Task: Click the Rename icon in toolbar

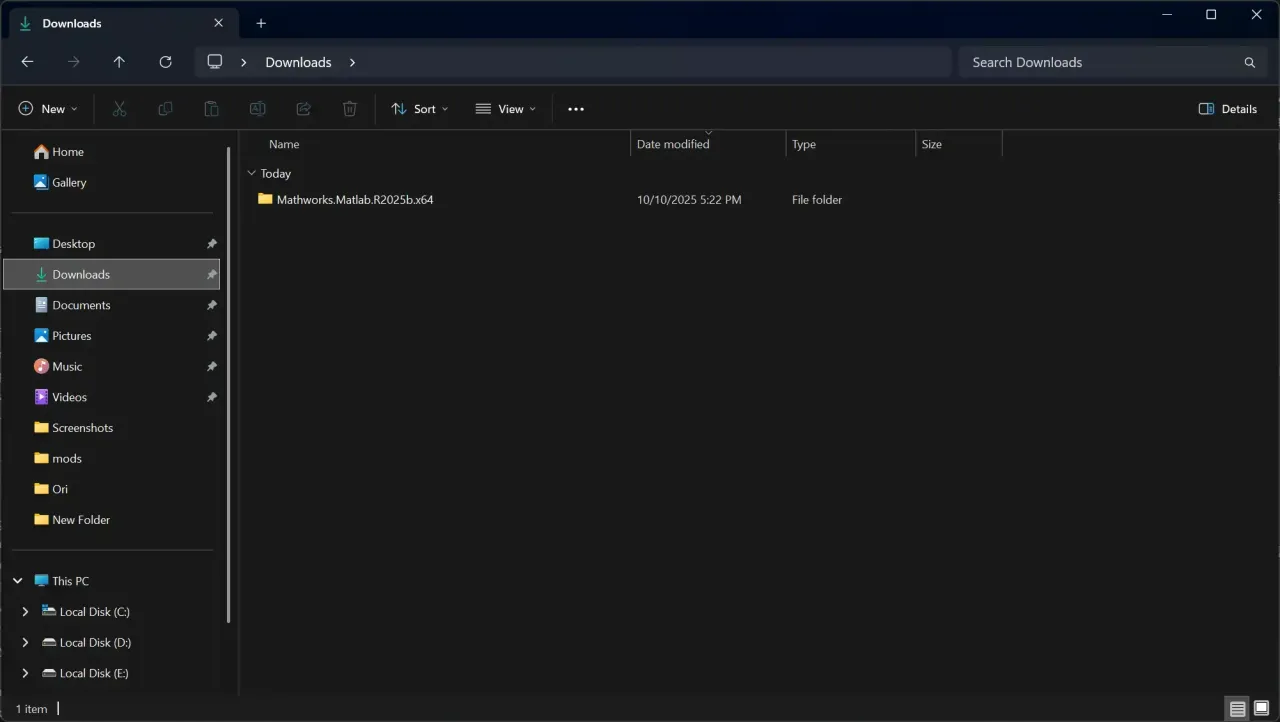Action: [x=257, y=109]
